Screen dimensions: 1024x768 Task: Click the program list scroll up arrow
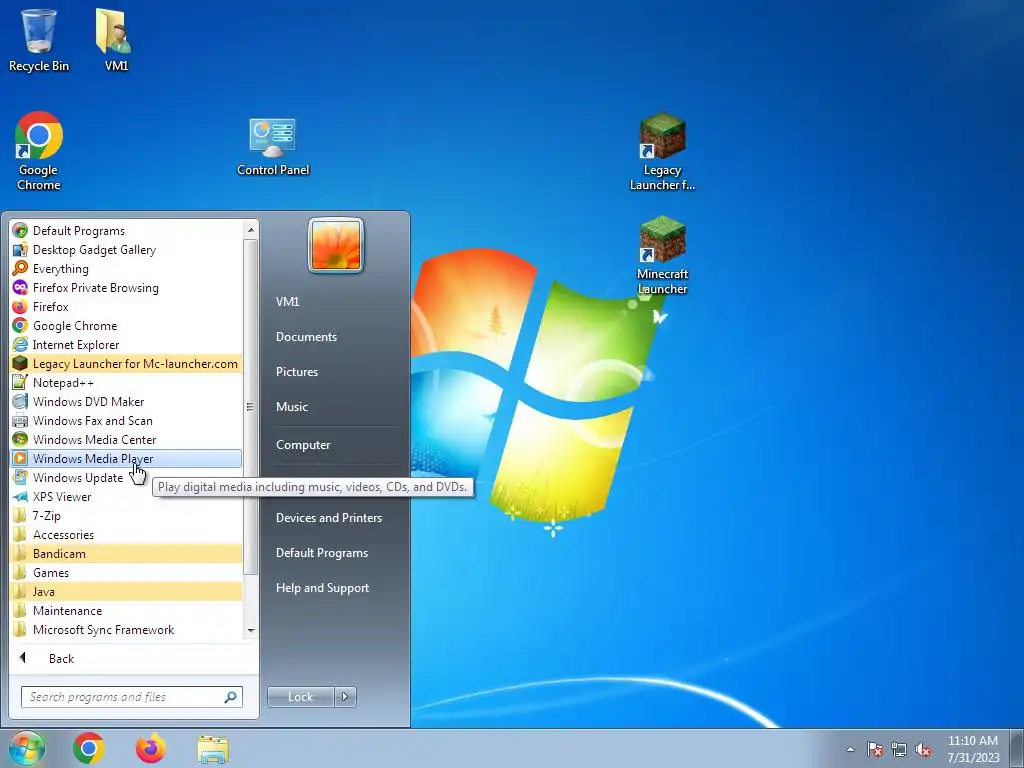(x=251, y=230)
